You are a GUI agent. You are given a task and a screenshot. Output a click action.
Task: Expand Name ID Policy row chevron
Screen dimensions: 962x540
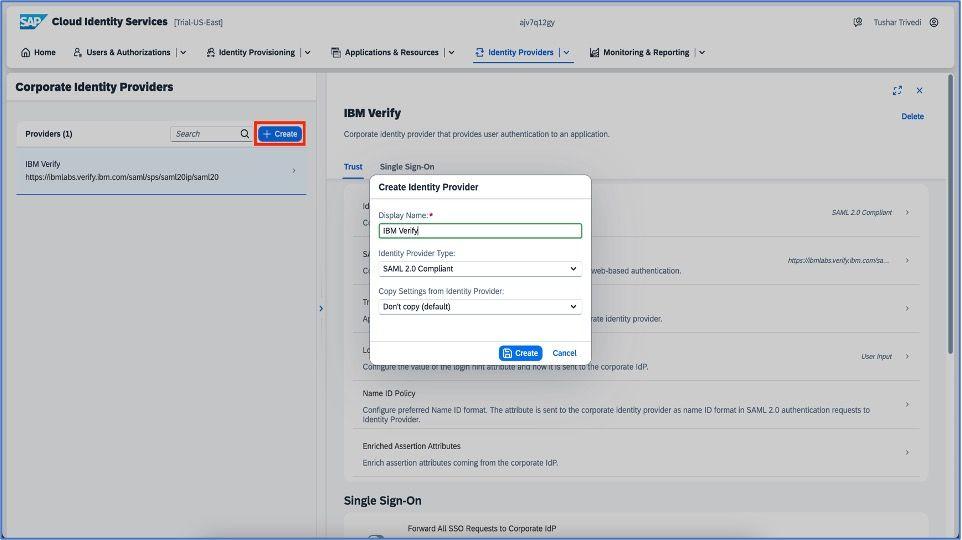907,404
